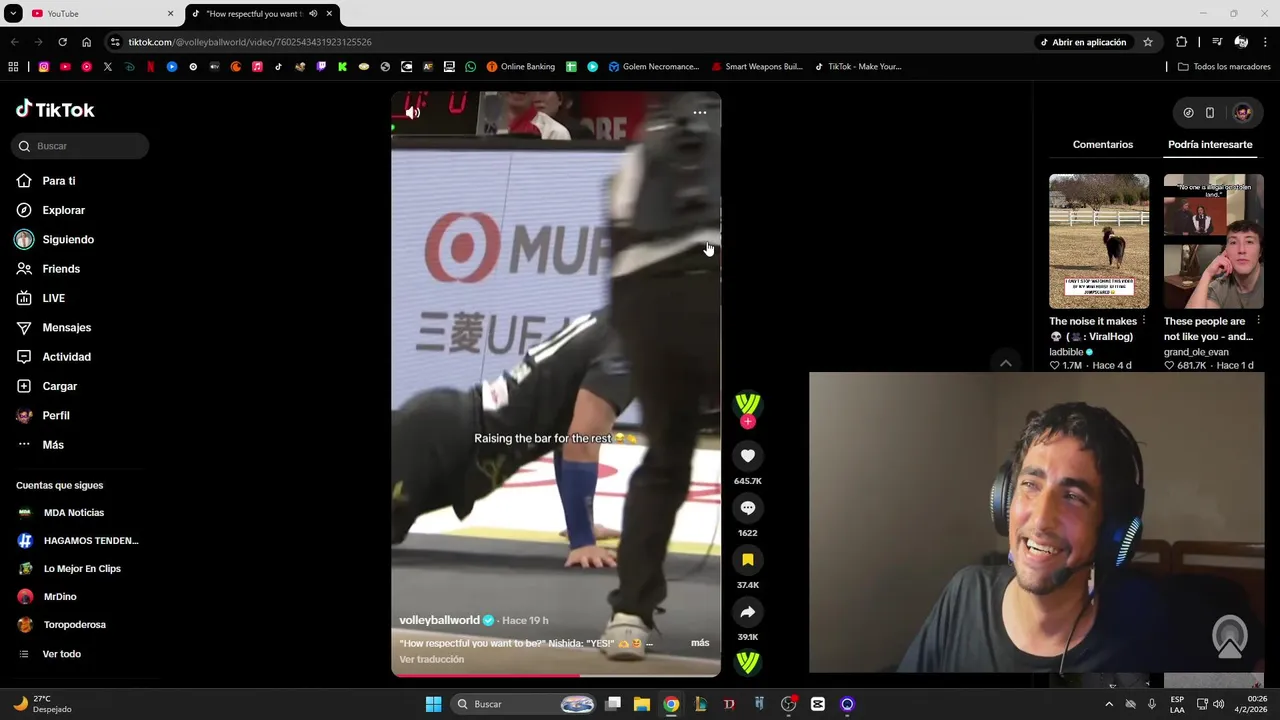Screen dimensions: 1280x720
Task: Open options for 'The noise it makes' video
Action: (1144, 321)
